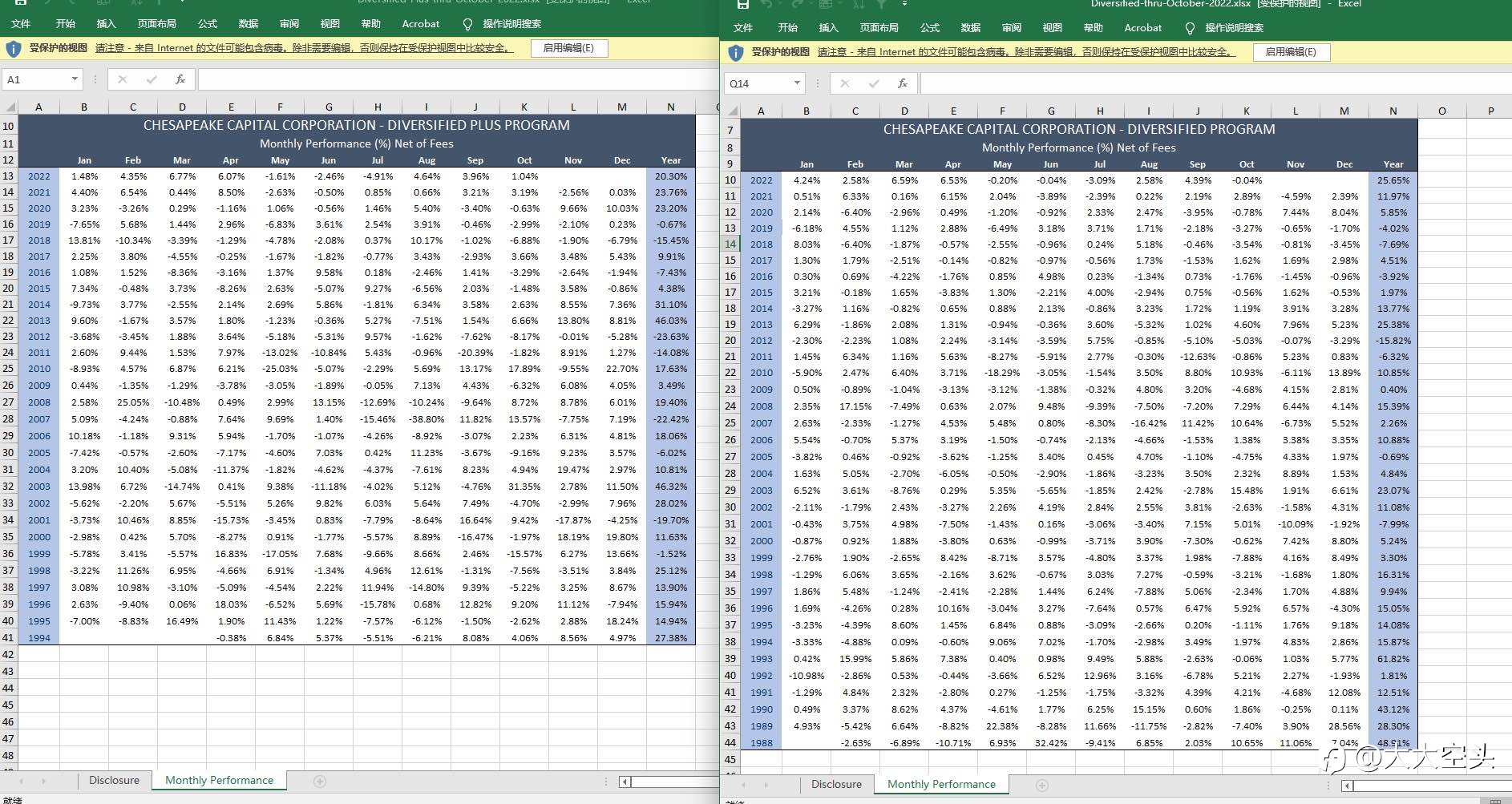Click the right sheet's DIVERSIFIED PROGRAM title cell

click(x=1079, y=129)
